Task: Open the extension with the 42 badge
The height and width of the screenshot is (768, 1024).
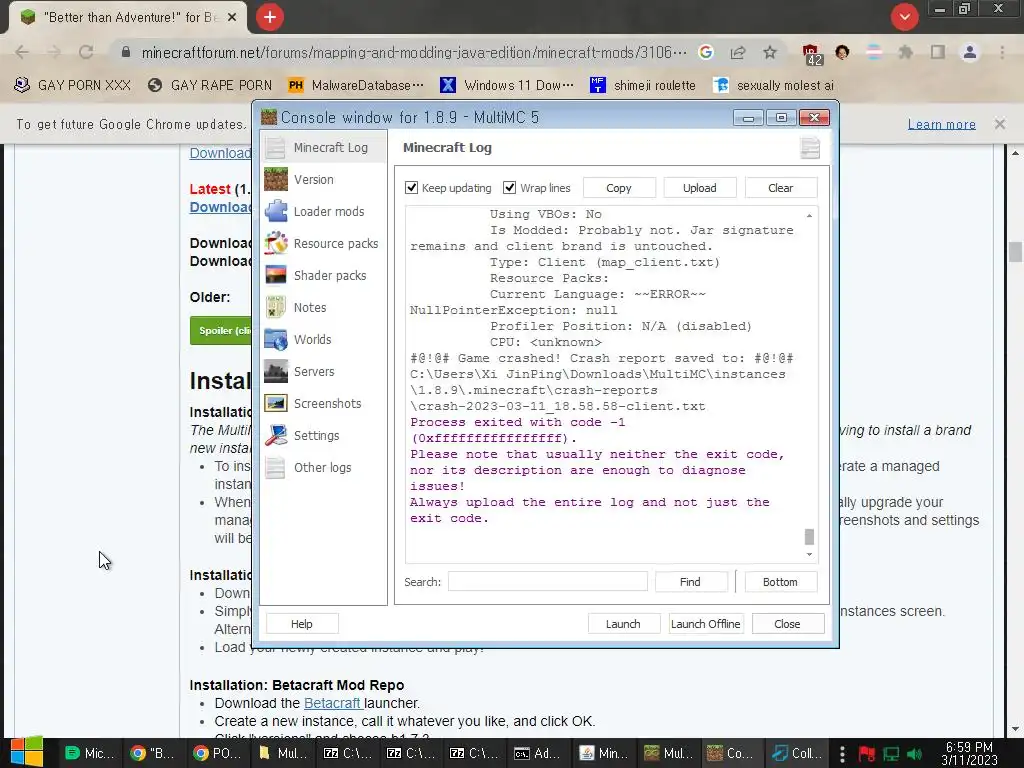Action: (x=812, y=54)
